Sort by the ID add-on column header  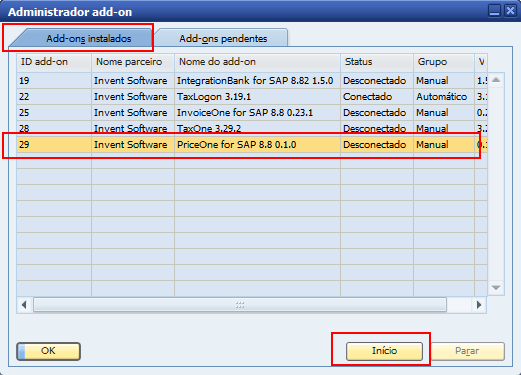pyautogui.click(x=54, y=62)
